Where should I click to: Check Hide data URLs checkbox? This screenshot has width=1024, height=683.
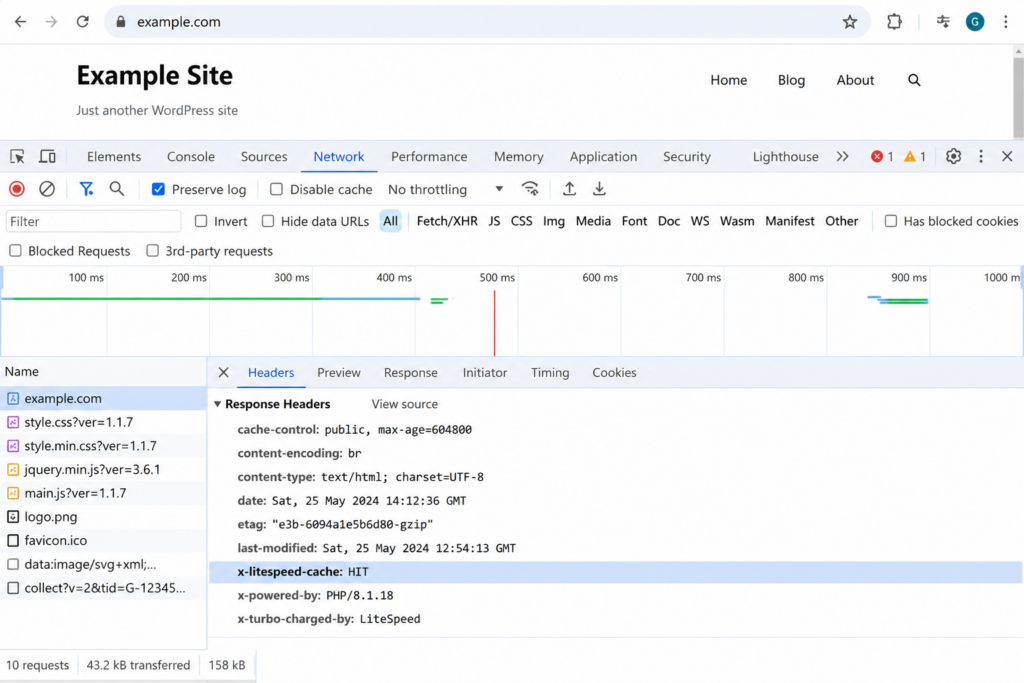[x=268, y=221]
